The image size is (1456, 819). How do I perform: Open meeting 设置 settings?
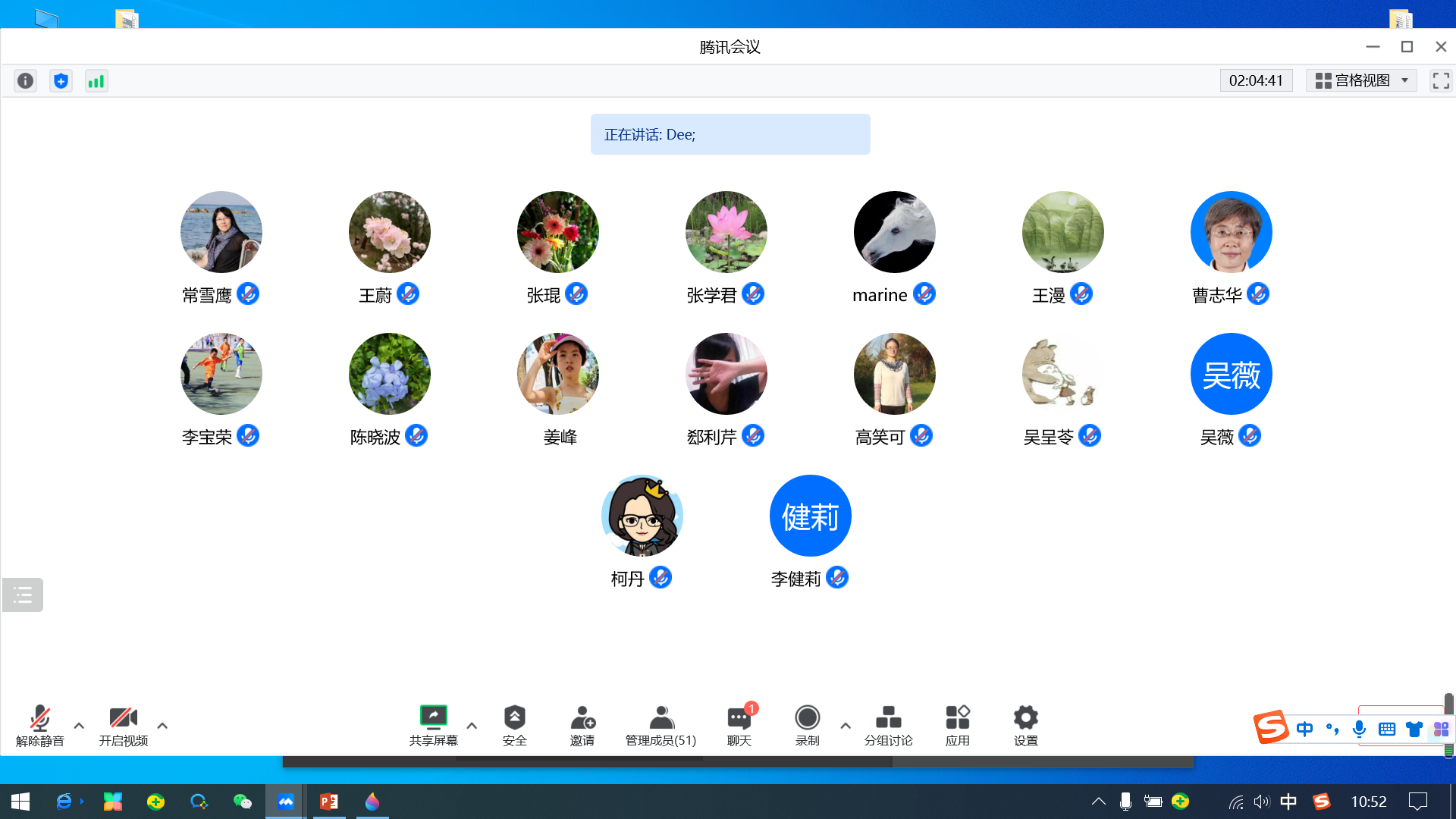[1025, 726]
